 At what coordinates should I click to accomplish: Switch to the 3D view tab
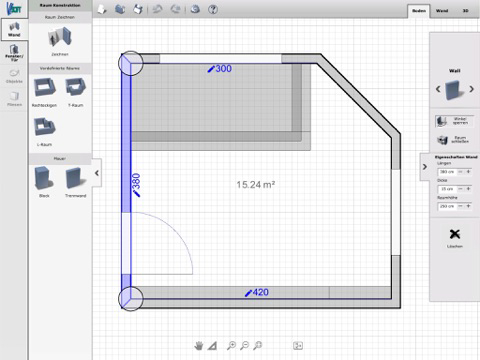point(465,11)
